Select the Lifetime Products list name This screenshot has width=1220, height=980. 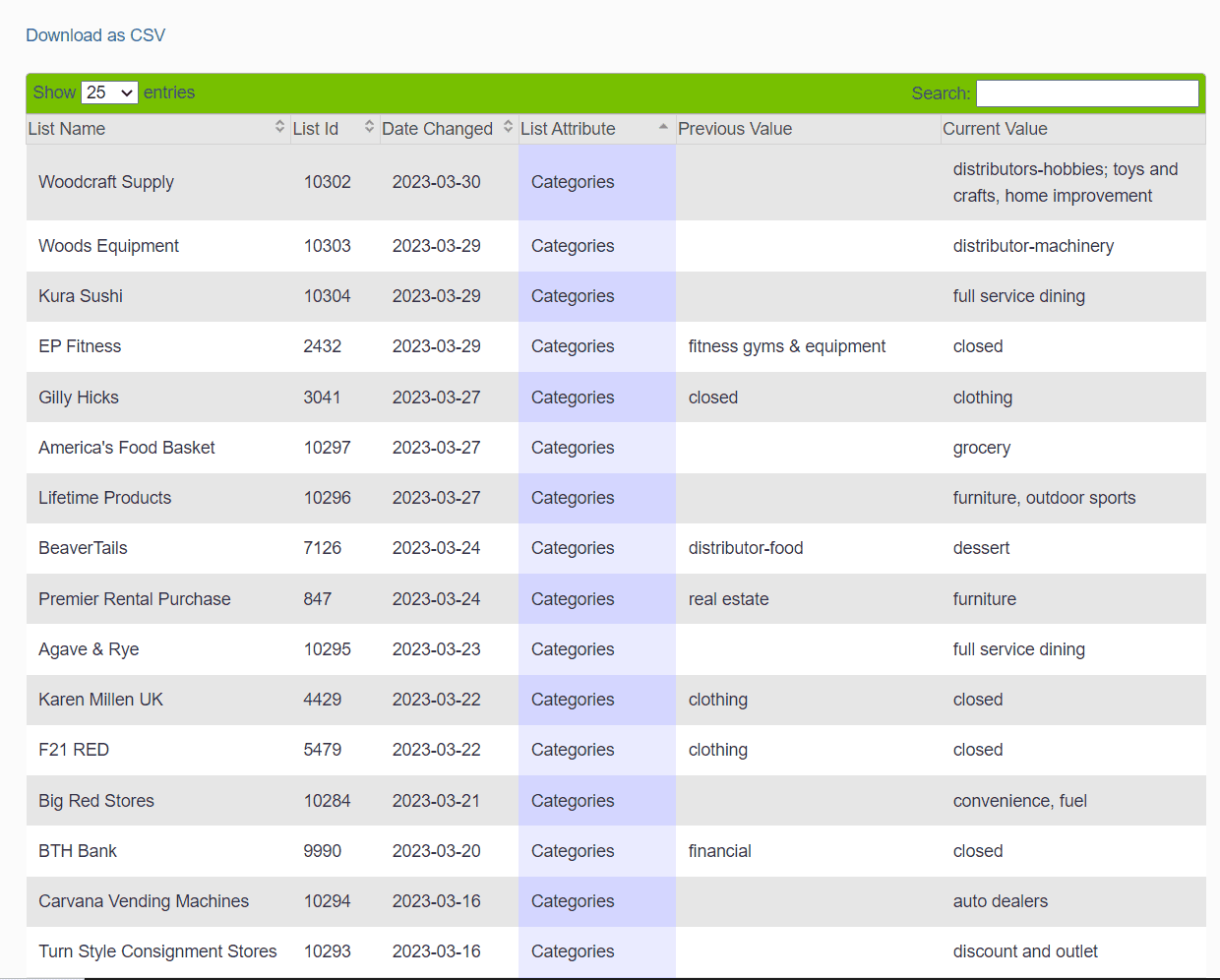click(104, 498)
